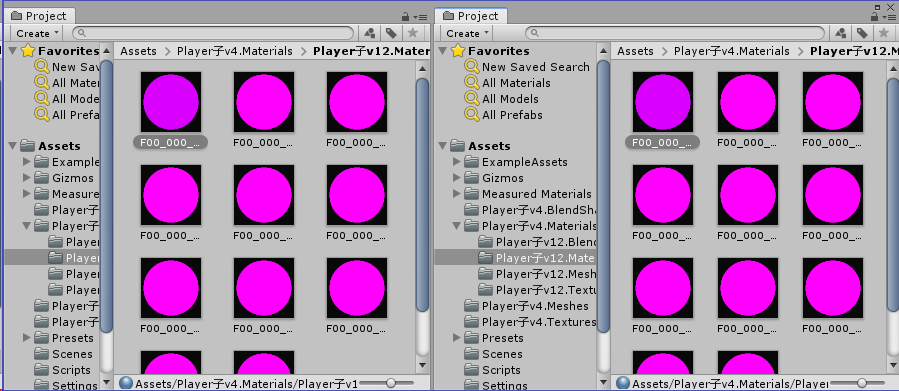The image size is (899, 391).
Task: Select Settings folder in right window
Action: click(505, 386)
